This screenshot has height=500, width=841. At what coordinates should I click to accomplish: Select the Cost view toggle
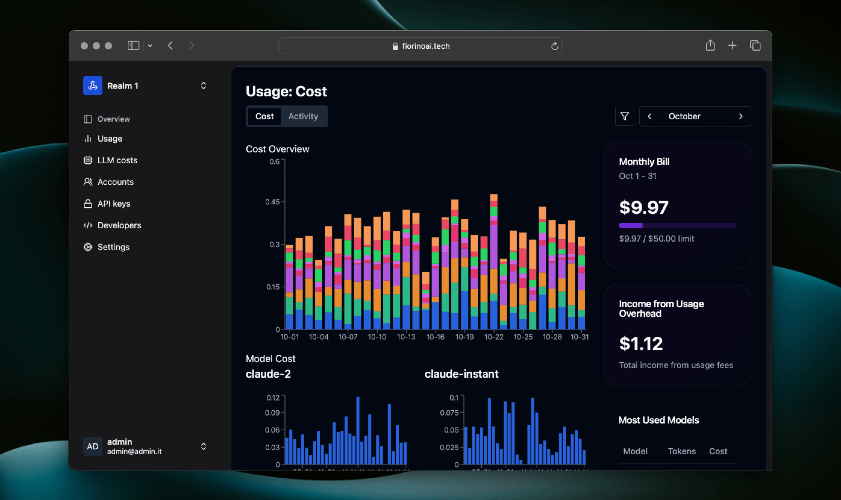tap(264, 116)
